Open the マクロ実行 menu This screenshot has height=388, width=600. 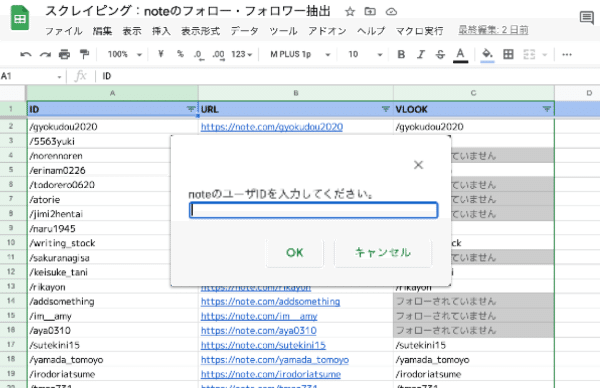(419, 31)
